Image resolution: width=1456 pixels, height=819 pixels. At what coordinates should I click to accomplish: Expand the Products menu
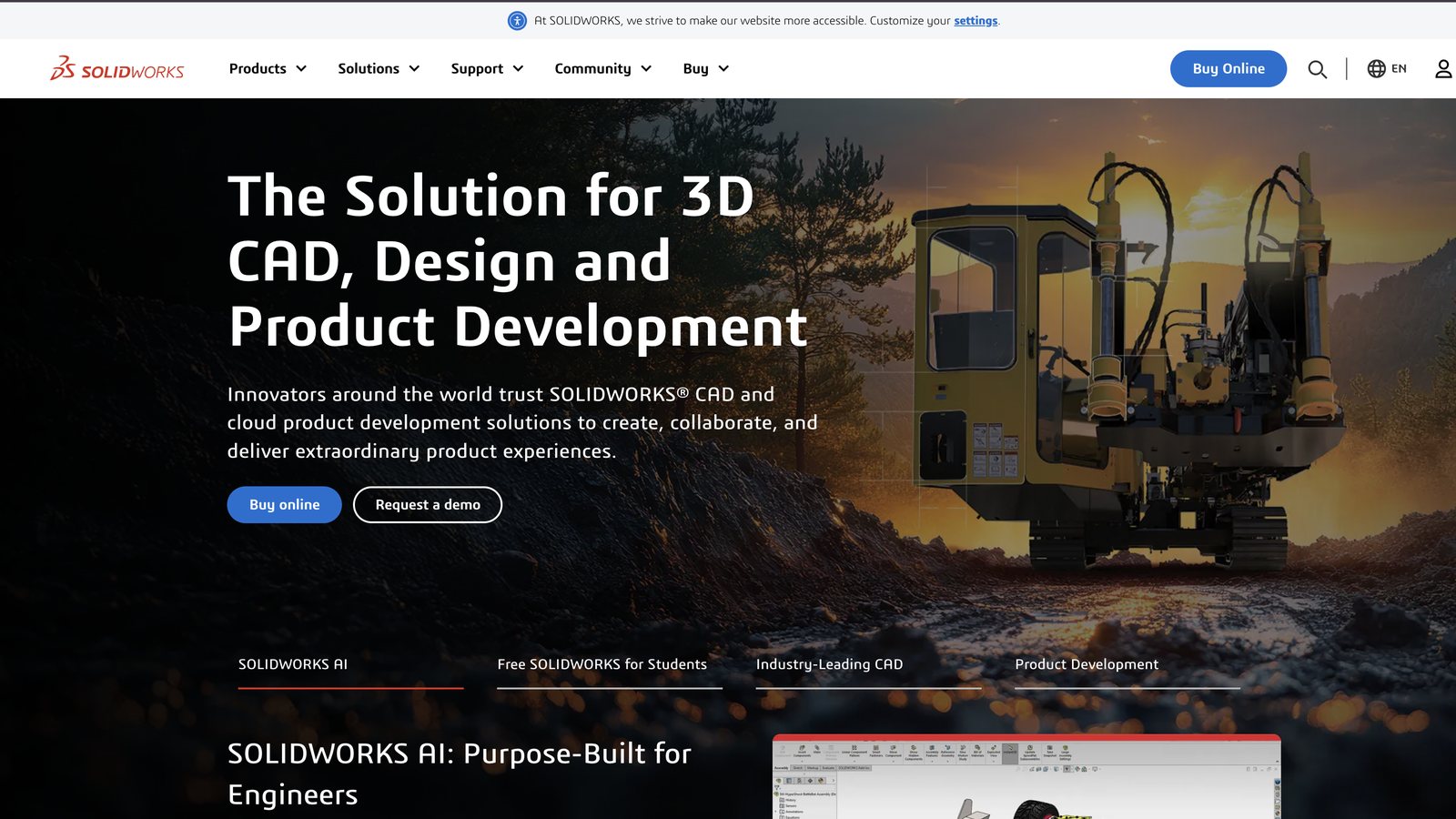coord(268,68)
